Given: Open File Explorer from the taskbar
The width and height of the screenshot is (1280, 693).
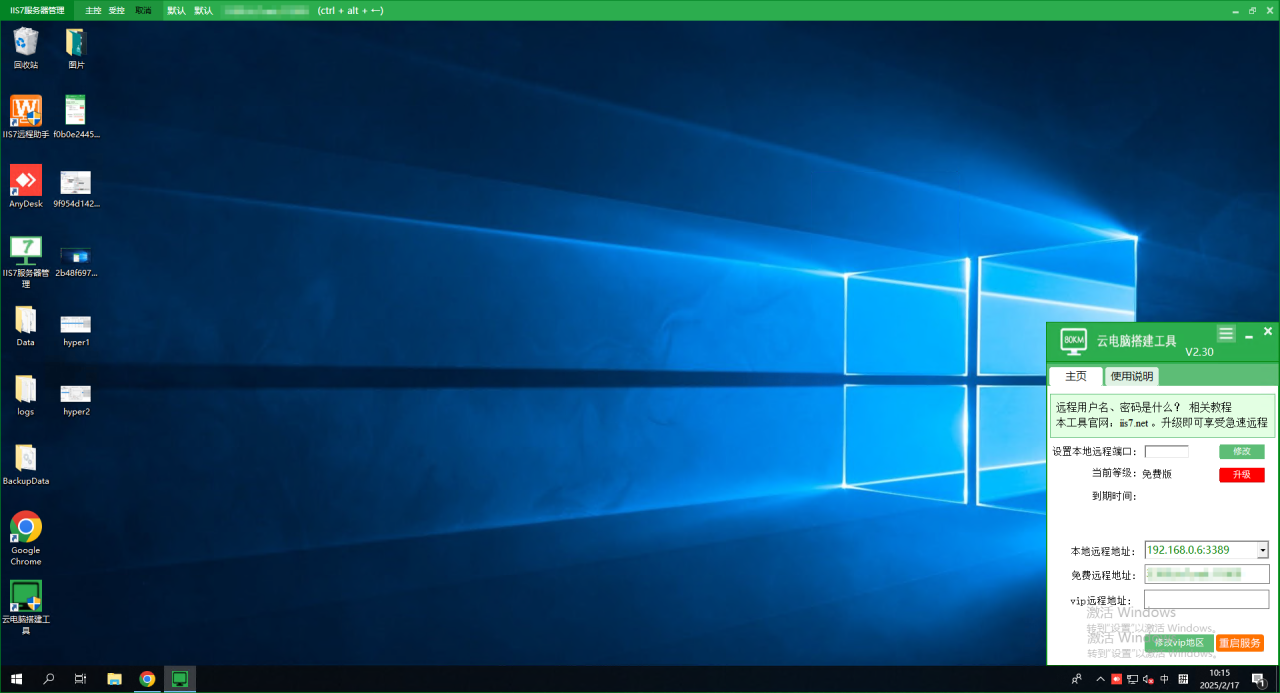Looking at the screenshot, I should pos(114,679).
